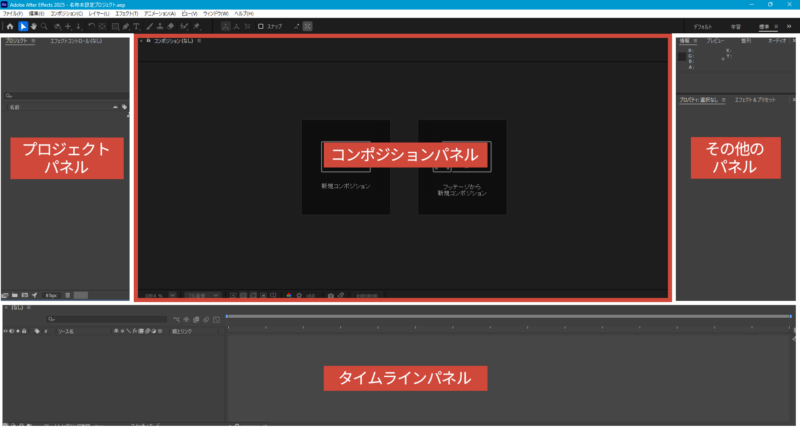Toggle the highlighted snap option icon right of スナップ
800x430 pixels.
(x=307, y=26)
